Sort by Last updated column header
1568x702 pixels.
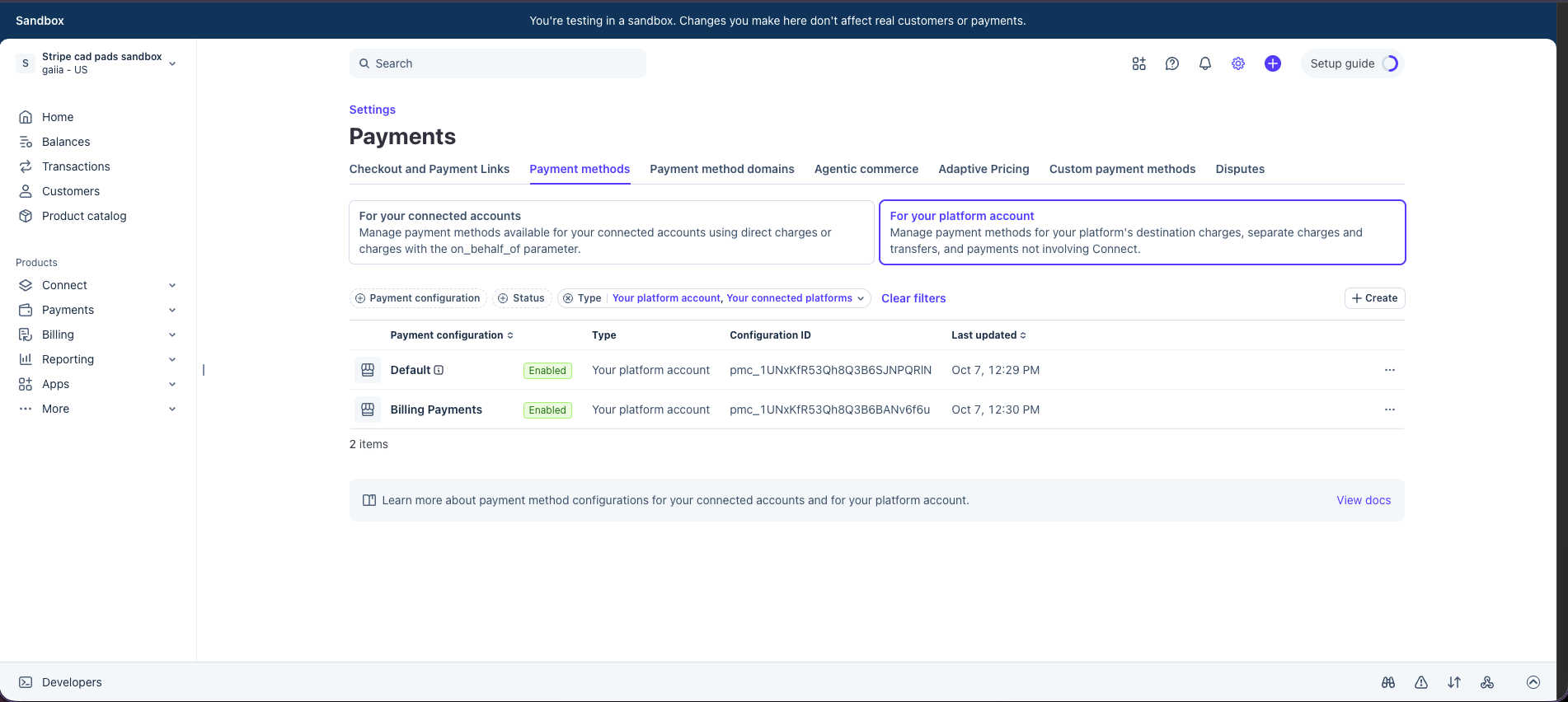(x=988, y=335)
